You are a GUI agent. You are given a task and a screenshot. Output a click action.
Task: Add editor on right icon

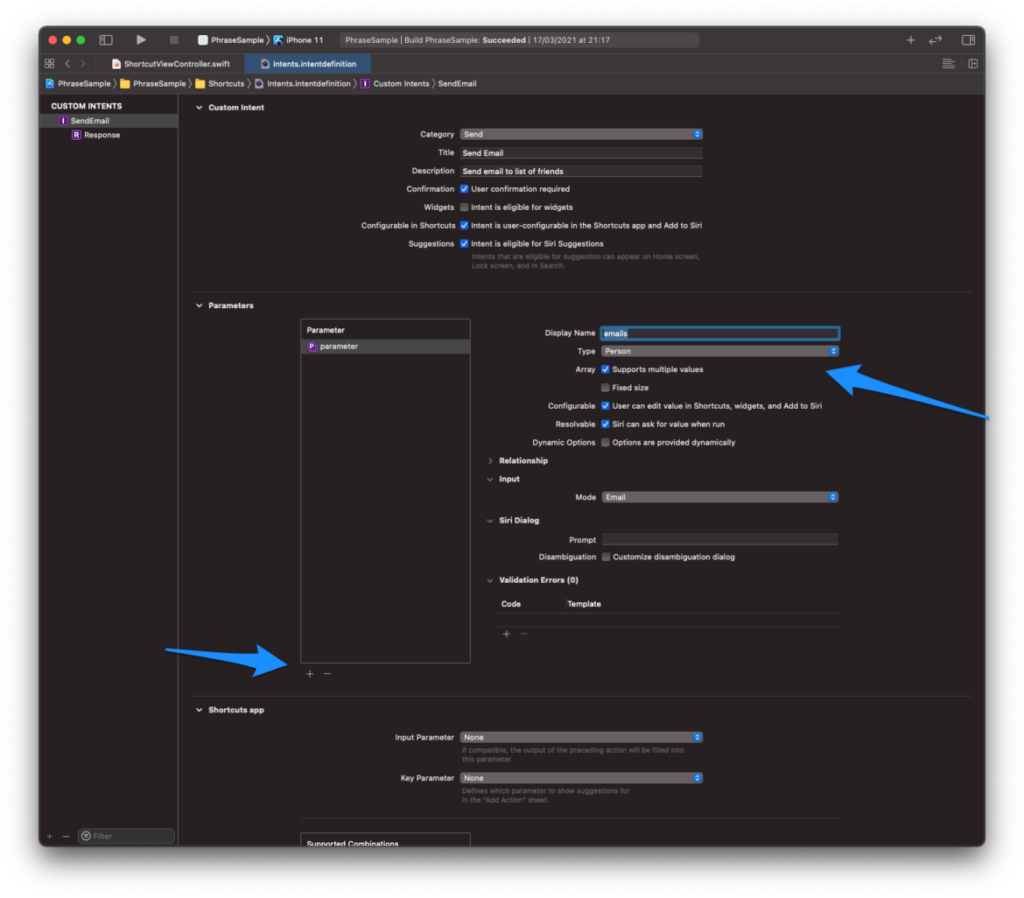(x=973, y=63)
